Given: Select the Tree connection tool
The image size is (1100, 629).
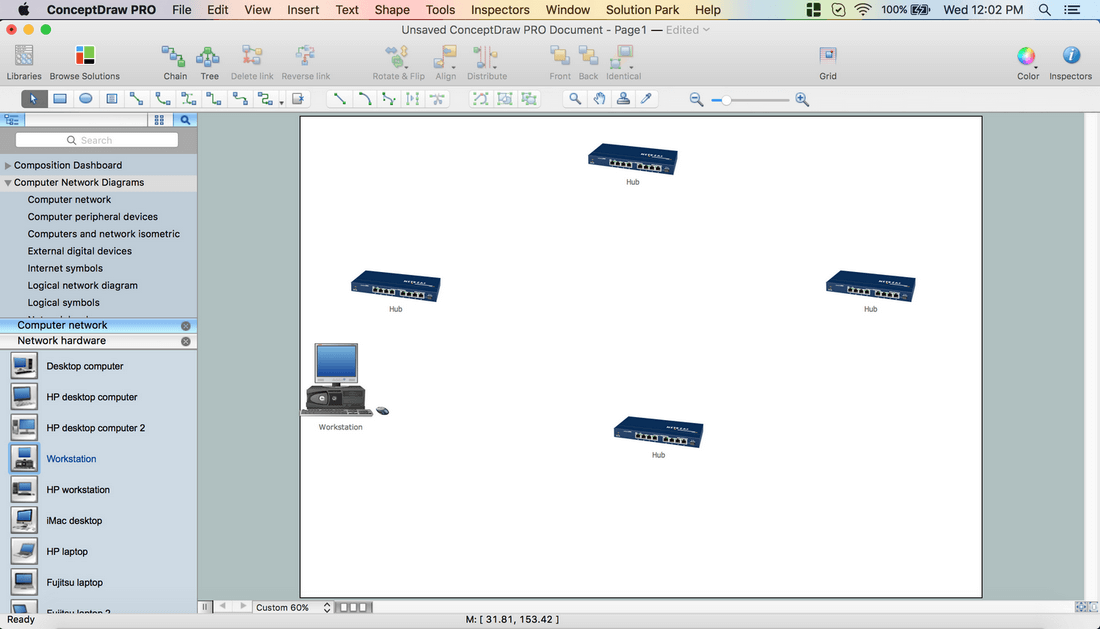Looking at the screenshot, I should click(209, 62).
